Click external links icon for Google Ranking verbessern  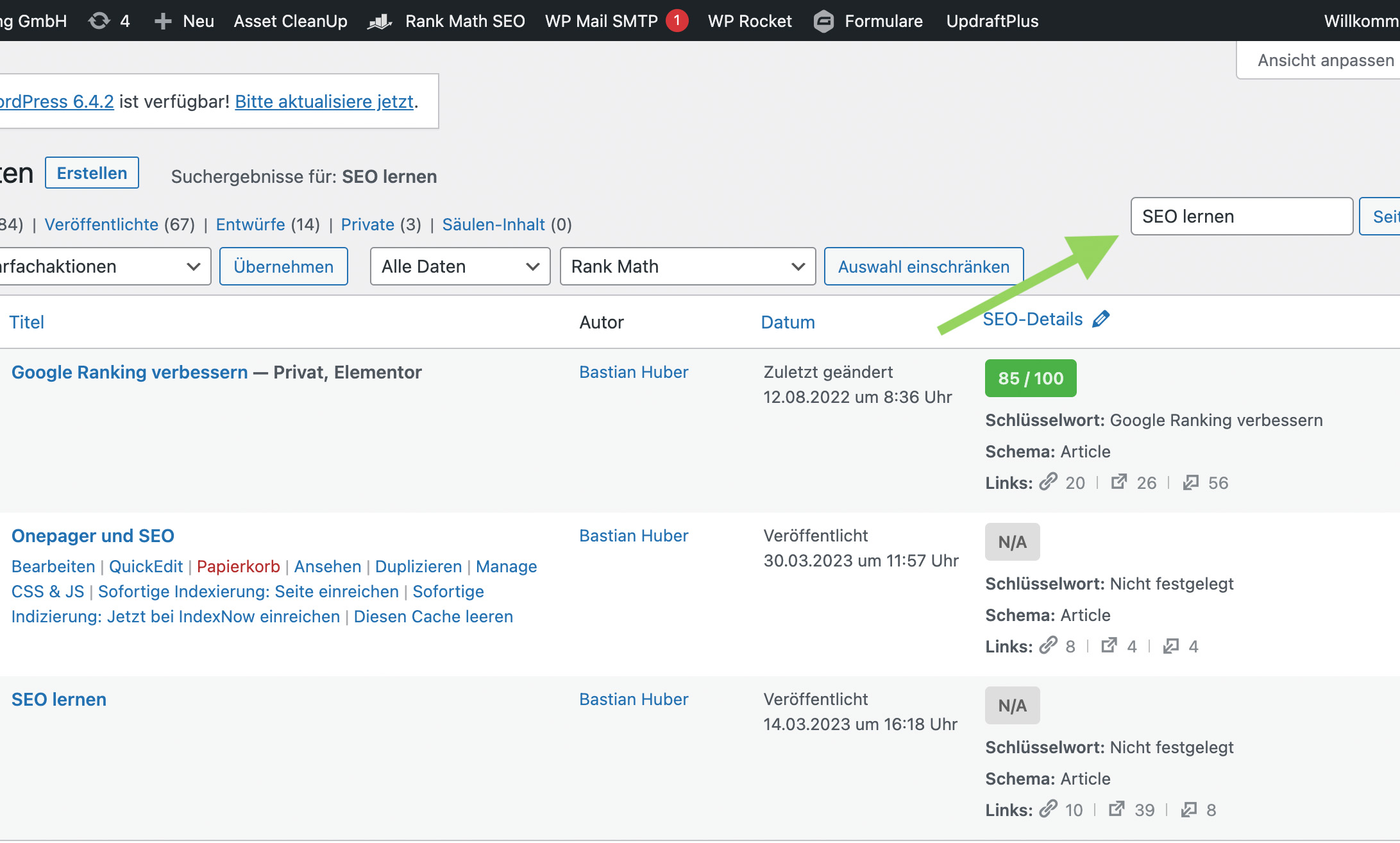(x=1119, y=482)
